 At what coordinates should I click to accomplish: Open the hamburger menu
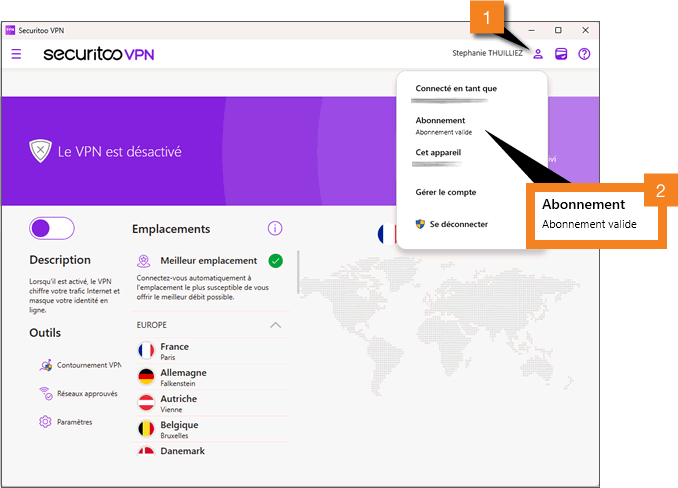[16, 54]
